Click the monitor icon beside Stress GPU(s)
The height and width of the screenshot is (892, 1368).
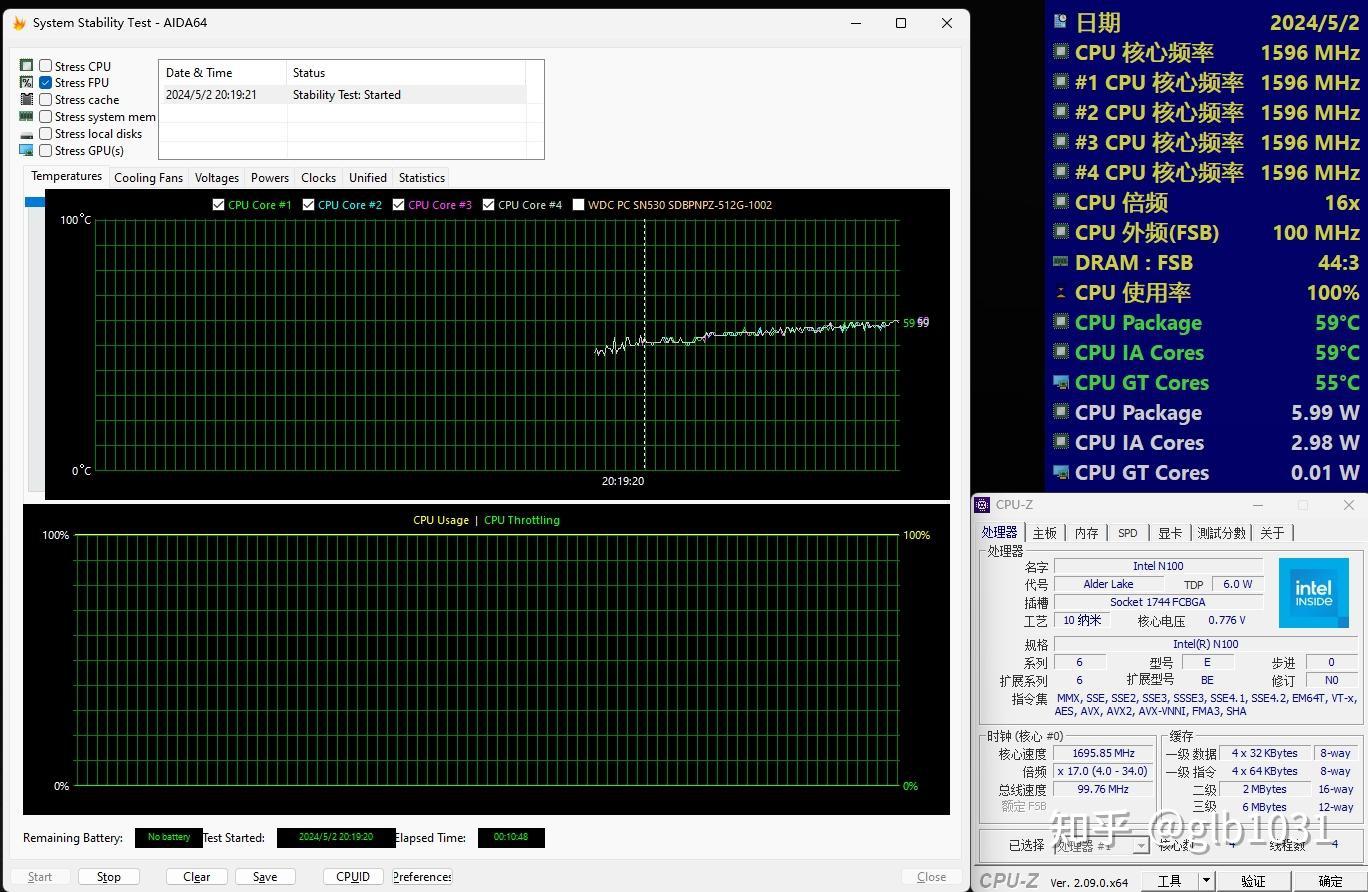tap(27, 151)
